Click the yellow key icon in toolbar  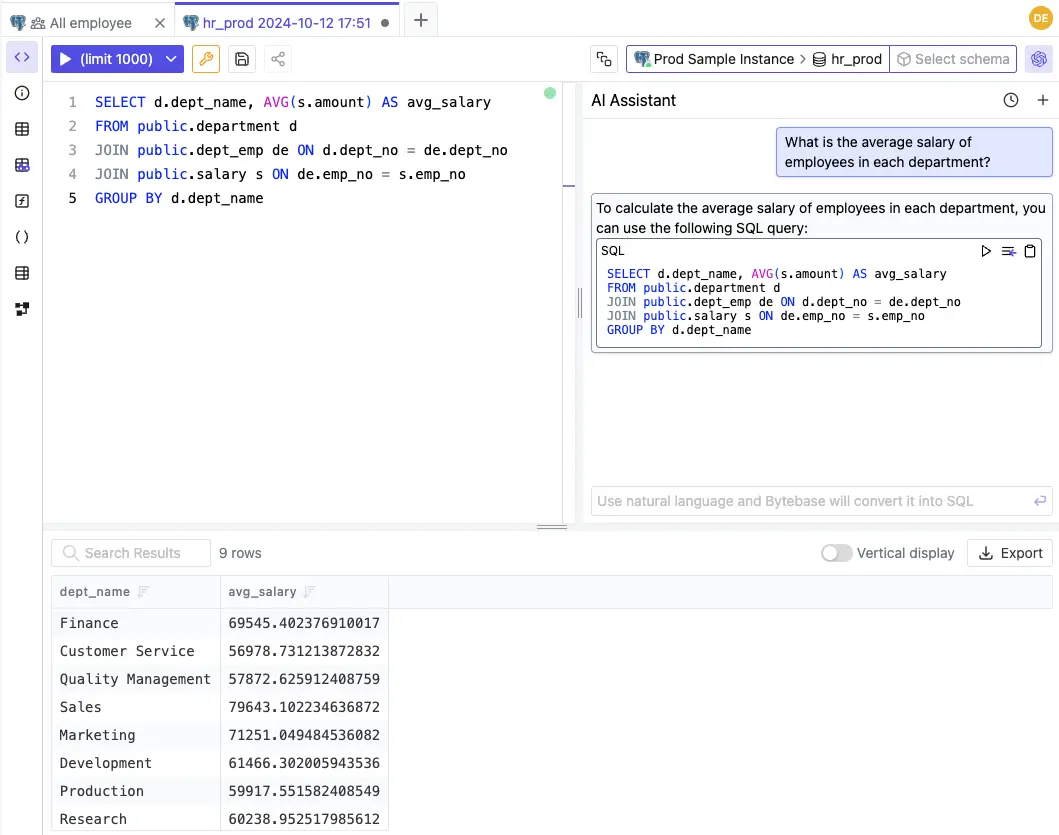pyautogui.click(x=206, y=59)
